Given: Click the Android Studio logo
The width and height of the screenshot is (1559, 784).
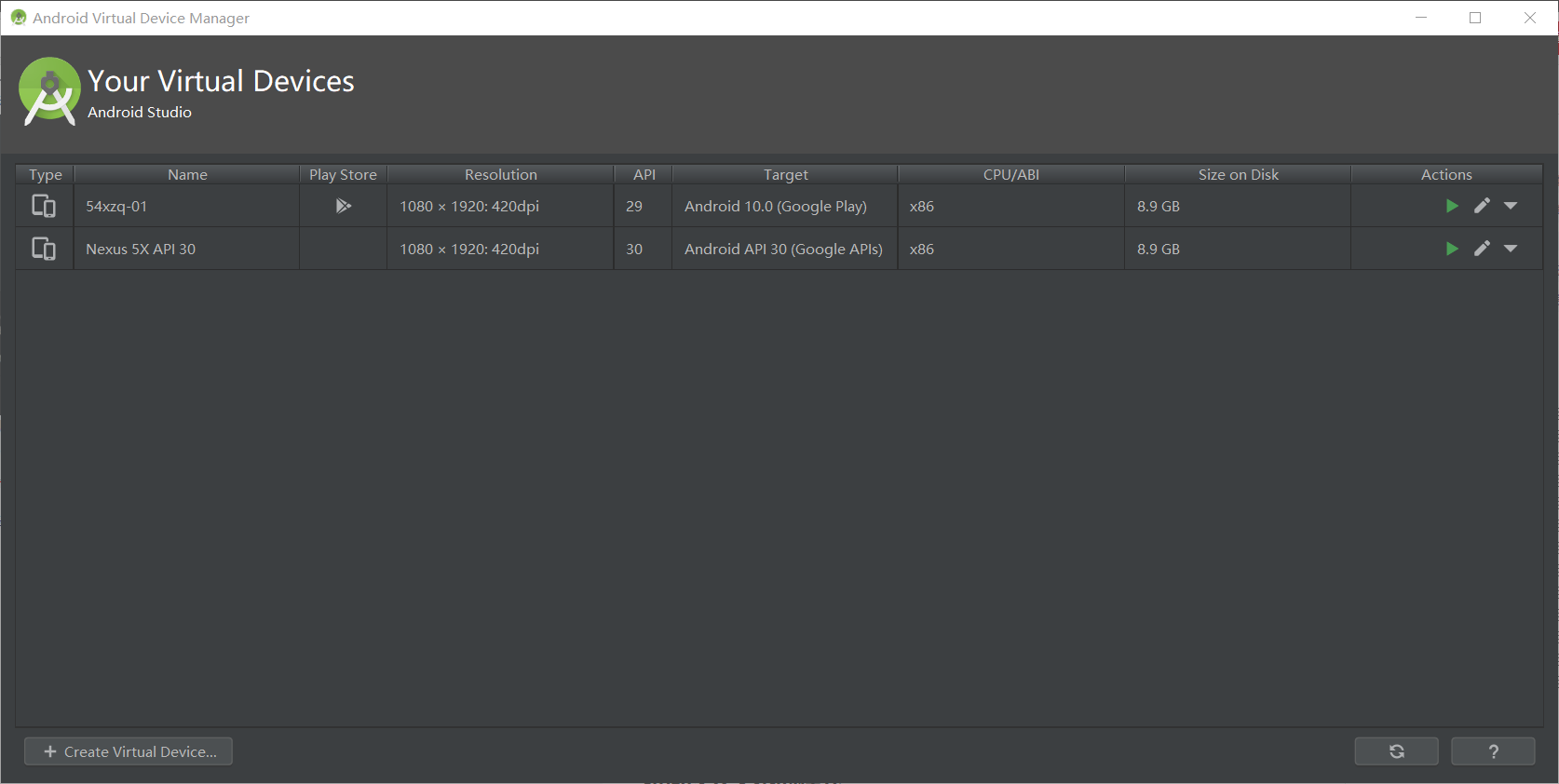Looking at the screenshot, I should [x=49, y=91].
